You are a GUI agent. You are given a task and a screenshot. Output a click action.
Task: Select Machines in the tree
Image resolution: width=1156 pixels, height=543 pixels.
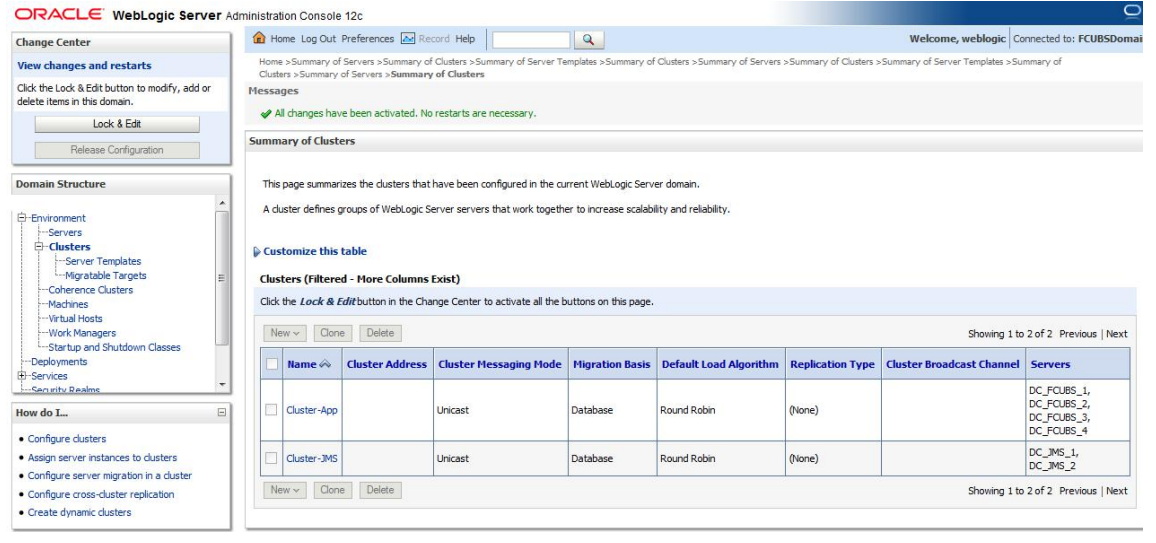(x=68, y=304)
